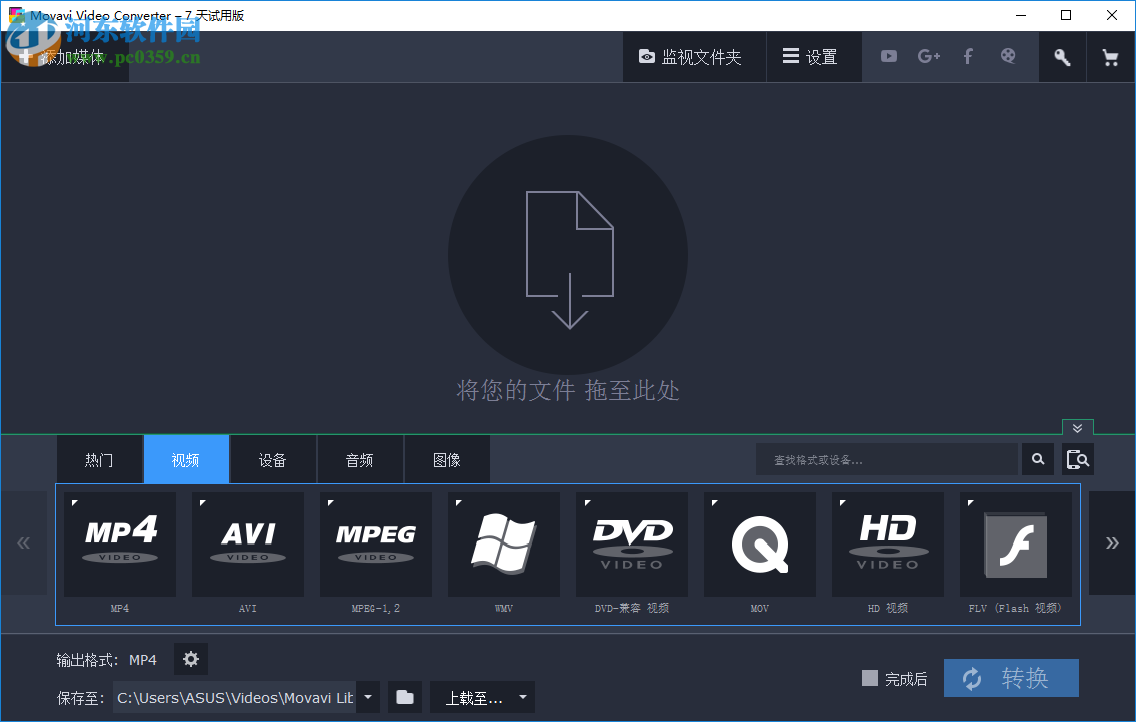Select the AVI format icon

point(247,543)
